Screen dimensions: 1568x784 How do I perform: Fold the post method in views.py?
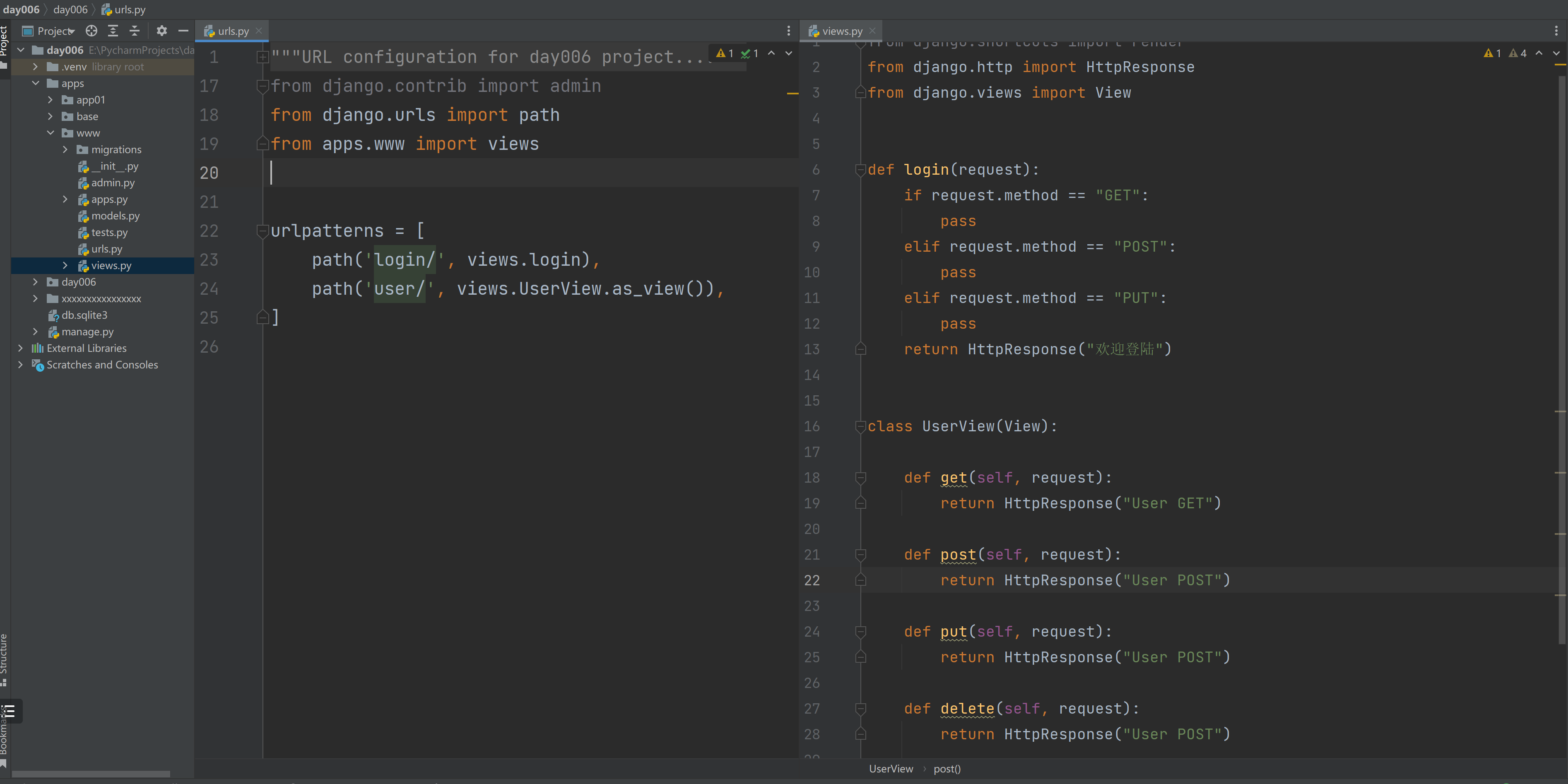coord(861,555)
